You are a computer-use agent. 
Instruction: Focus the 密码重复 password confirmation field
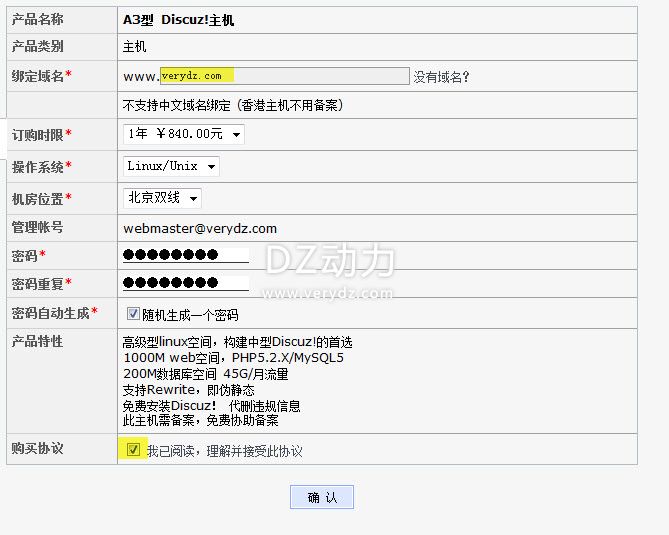coord(185,284)
